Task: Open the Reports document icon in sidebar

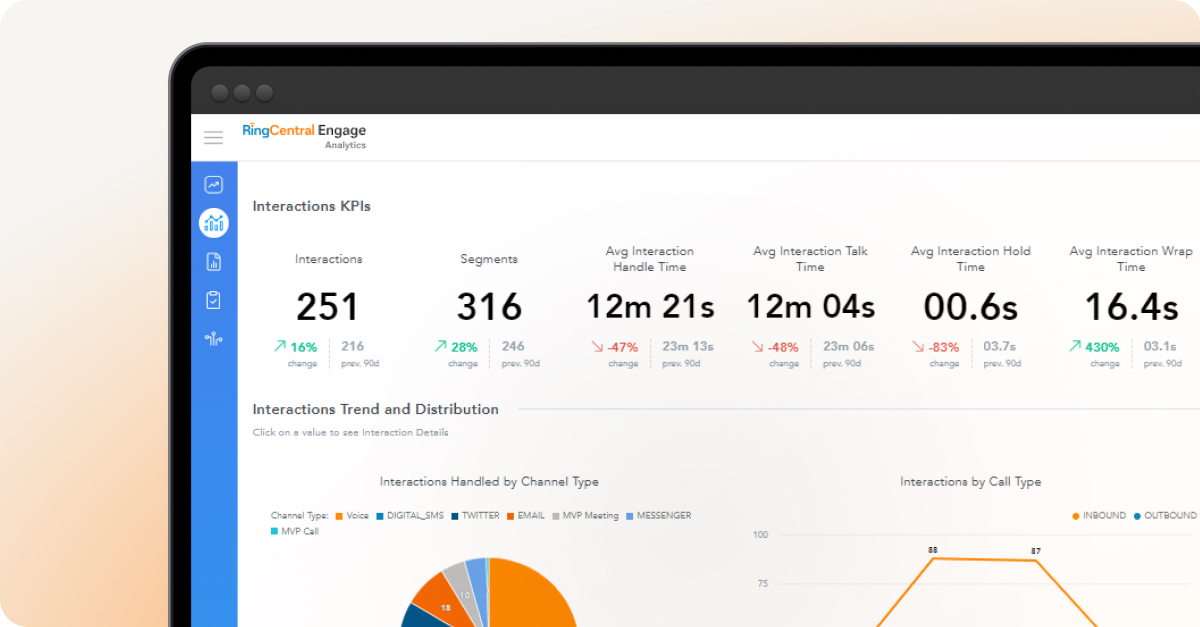Action: (x=213, y=261)
